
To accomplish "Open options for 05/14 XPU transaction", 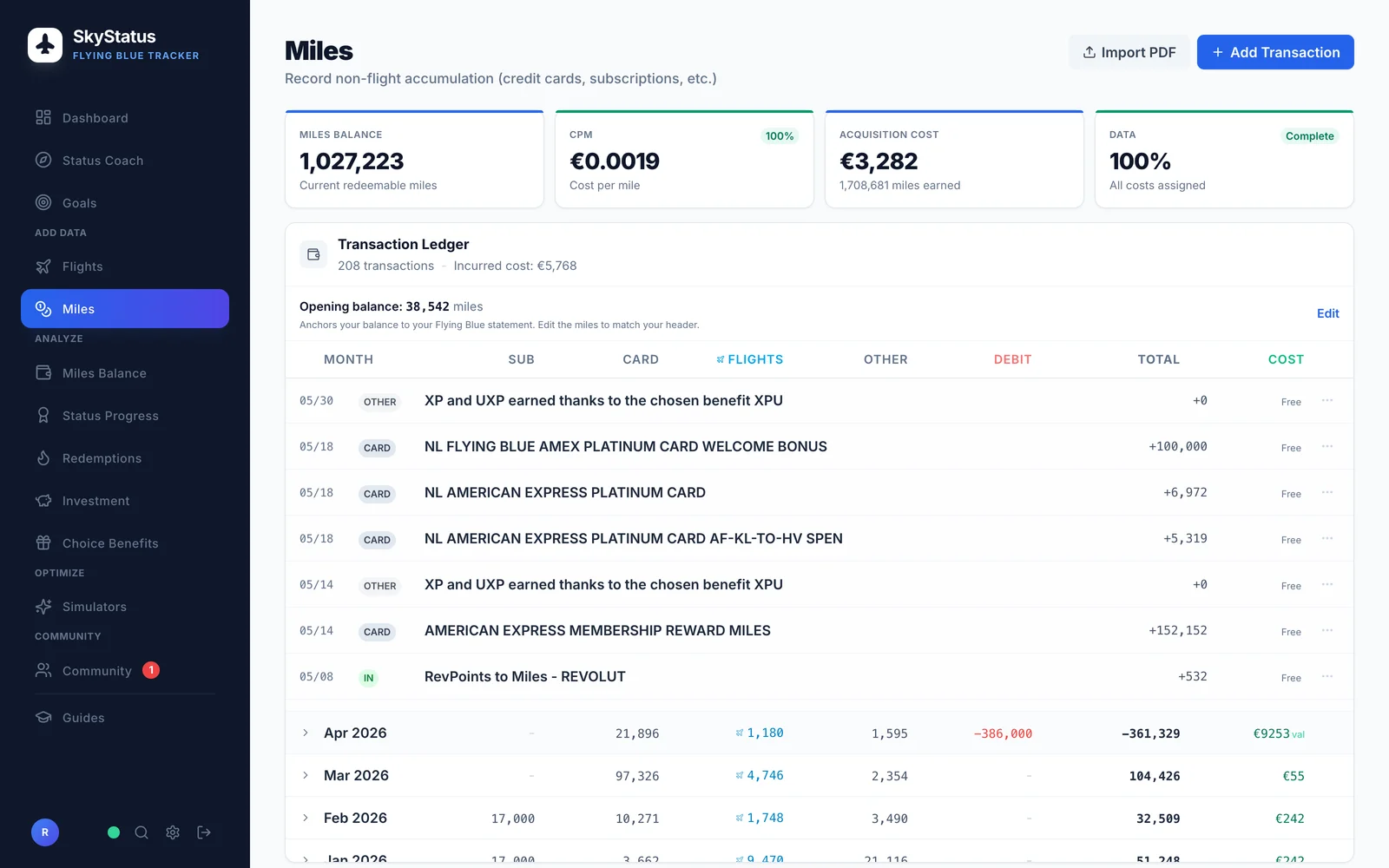I will pyautogui.click(x=1327, y=584).
